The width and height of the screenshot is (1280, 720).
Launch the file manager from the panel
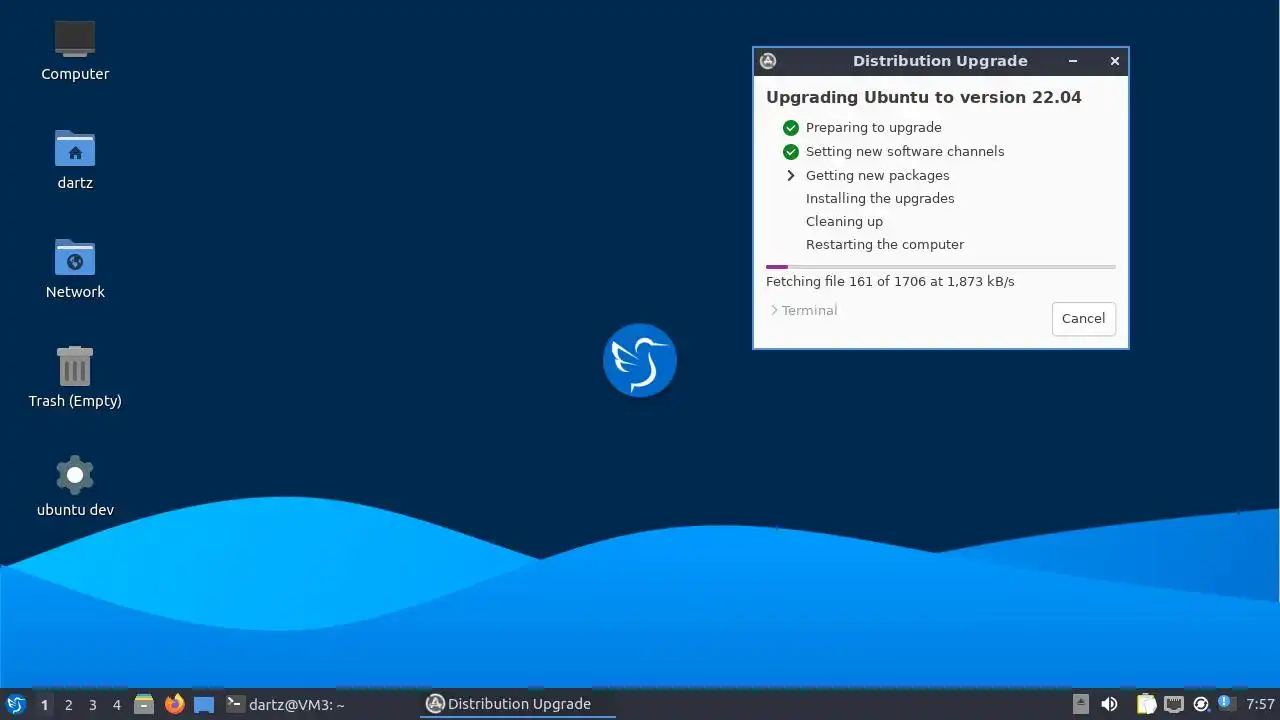click(x=144, y=704)
